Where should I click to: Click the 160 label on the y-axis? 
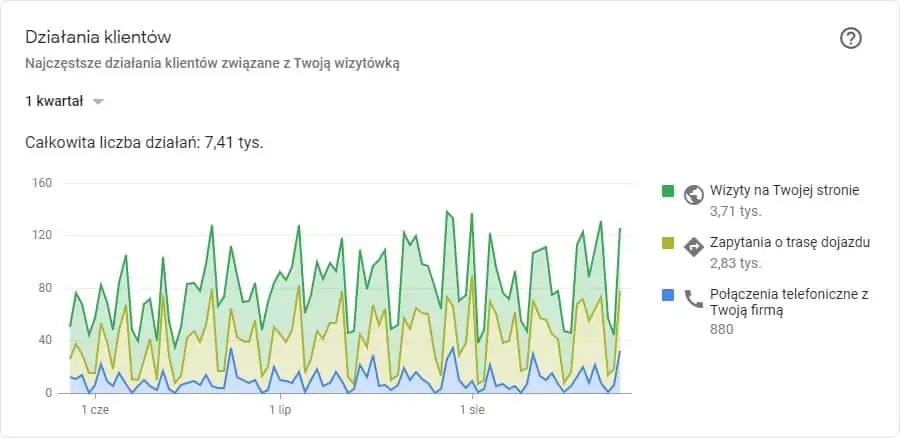(44, 183)
